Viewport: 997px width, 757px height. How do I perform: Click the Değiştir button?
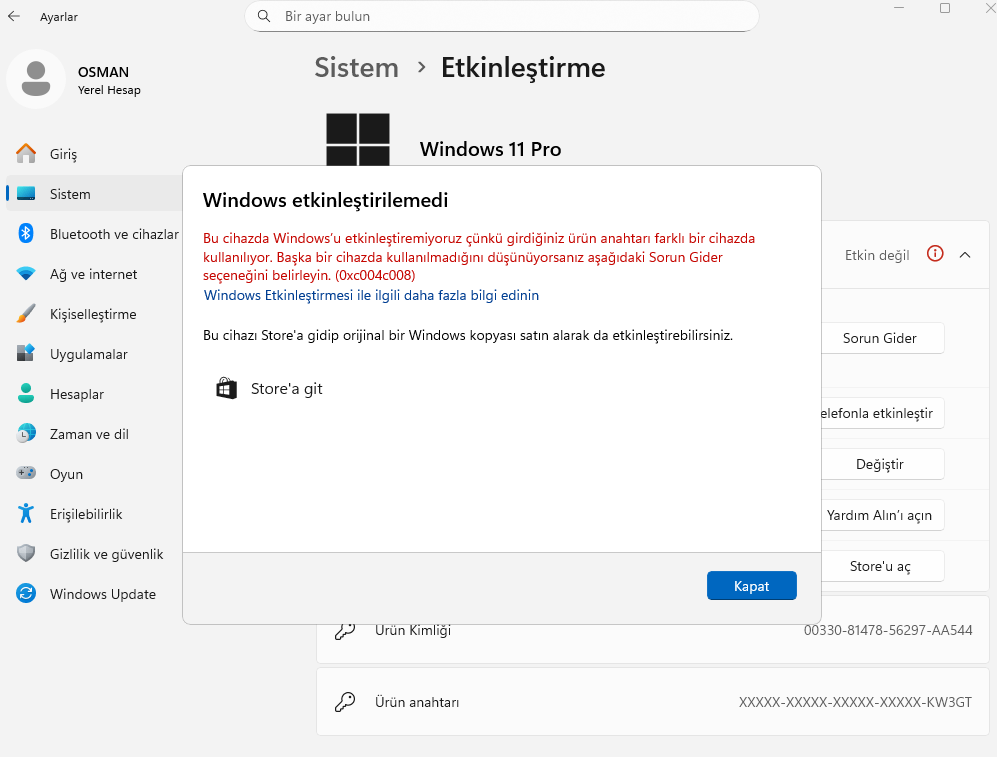coord(883,464)
